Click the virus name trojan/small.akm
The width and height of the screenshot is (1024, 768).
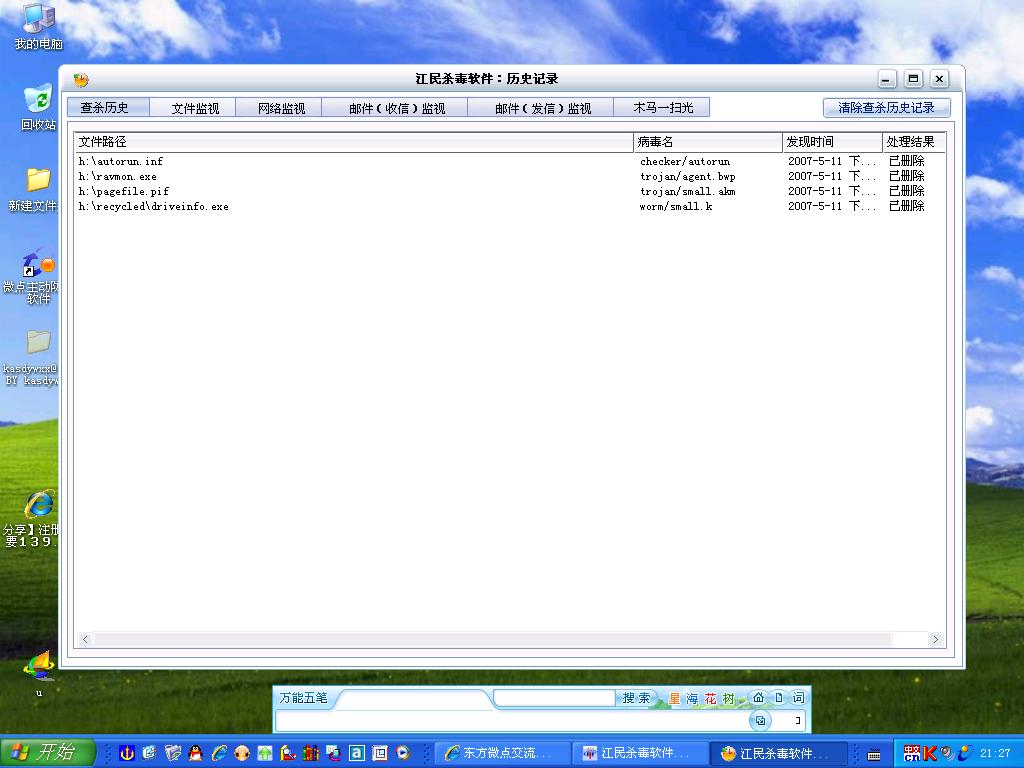[x=688, y=191]
